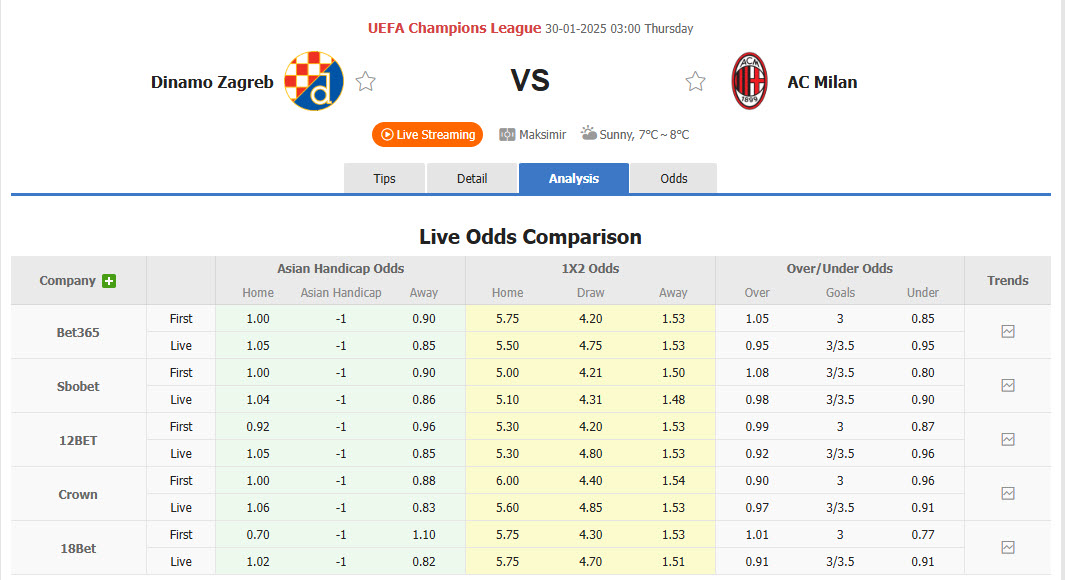Switch to the Detail tab
The height and width of the screenshot is (580, 1065).
coord(471,178)
